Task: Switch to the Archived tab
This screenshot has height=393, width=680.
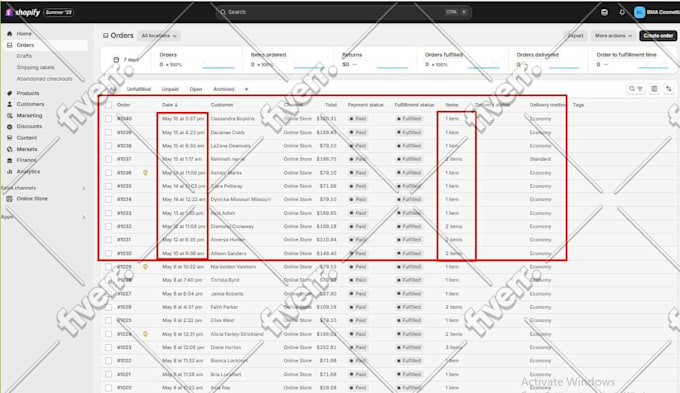Action: (224, 89)
